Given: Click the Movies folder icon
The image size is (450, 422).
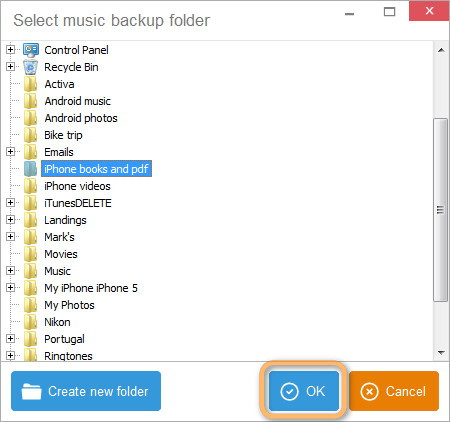Looking at the screenshot, I should point(31,254).
